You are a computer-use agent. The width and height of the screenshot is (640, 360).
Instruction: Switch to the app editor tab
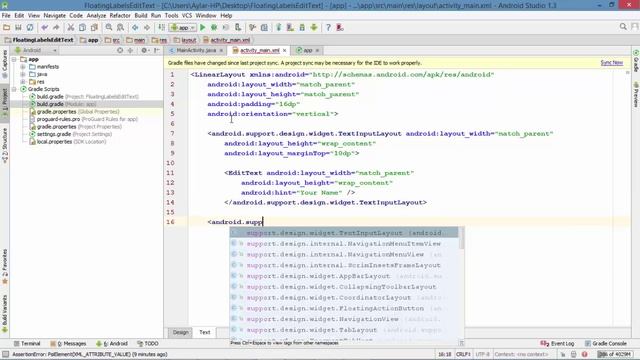click(x=307, y=50)
